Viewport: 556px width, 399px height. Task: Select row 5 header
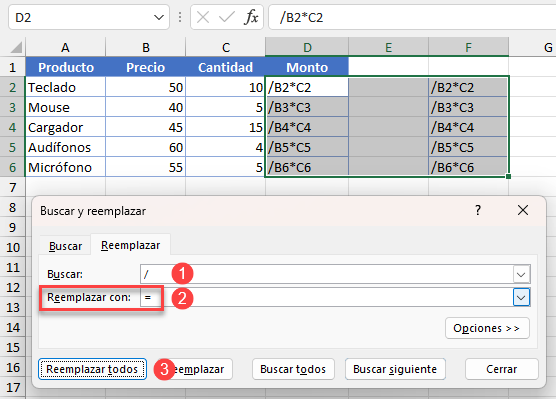13,147
